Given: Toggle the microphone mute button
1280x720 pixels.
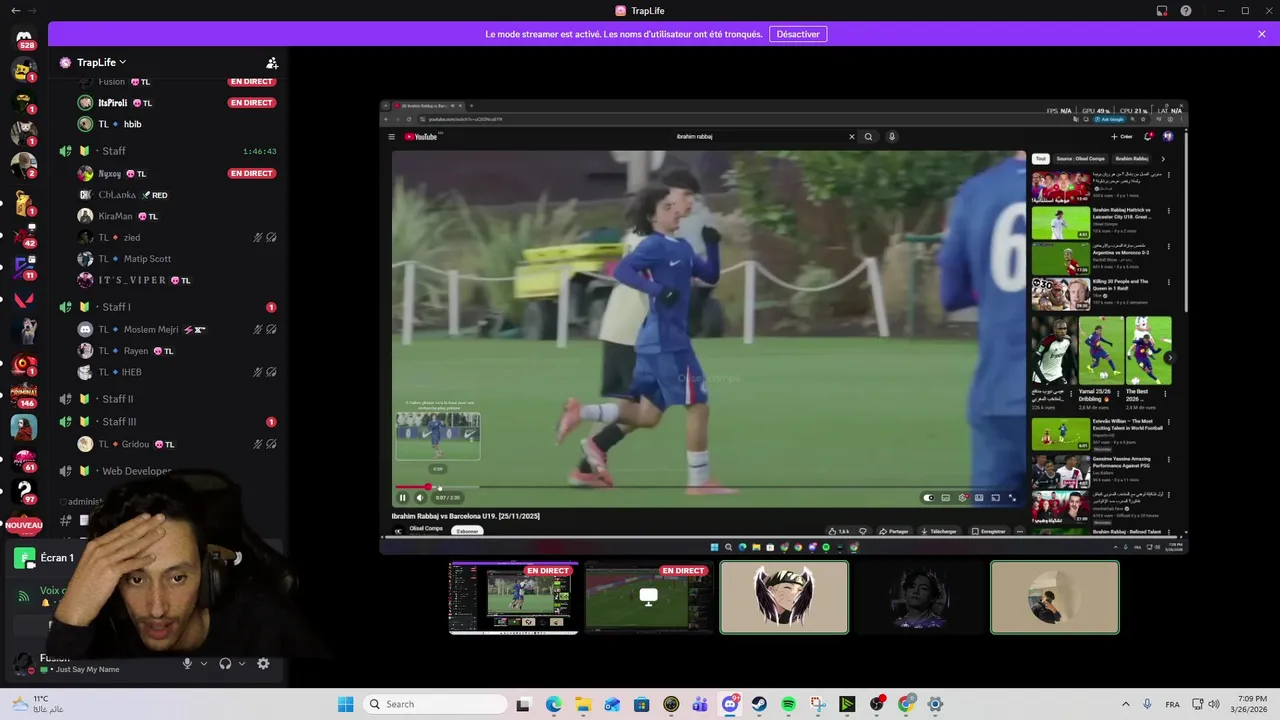Looking at the screenshot, I should pyautogui.click(x=187, y=663).
